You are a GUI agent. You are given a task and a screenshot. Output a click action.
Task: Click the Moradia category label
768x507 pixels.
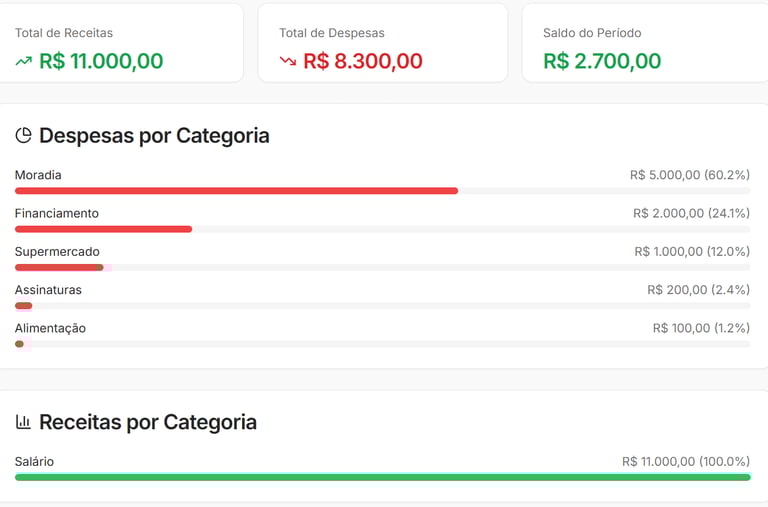(x=38, y=175)
